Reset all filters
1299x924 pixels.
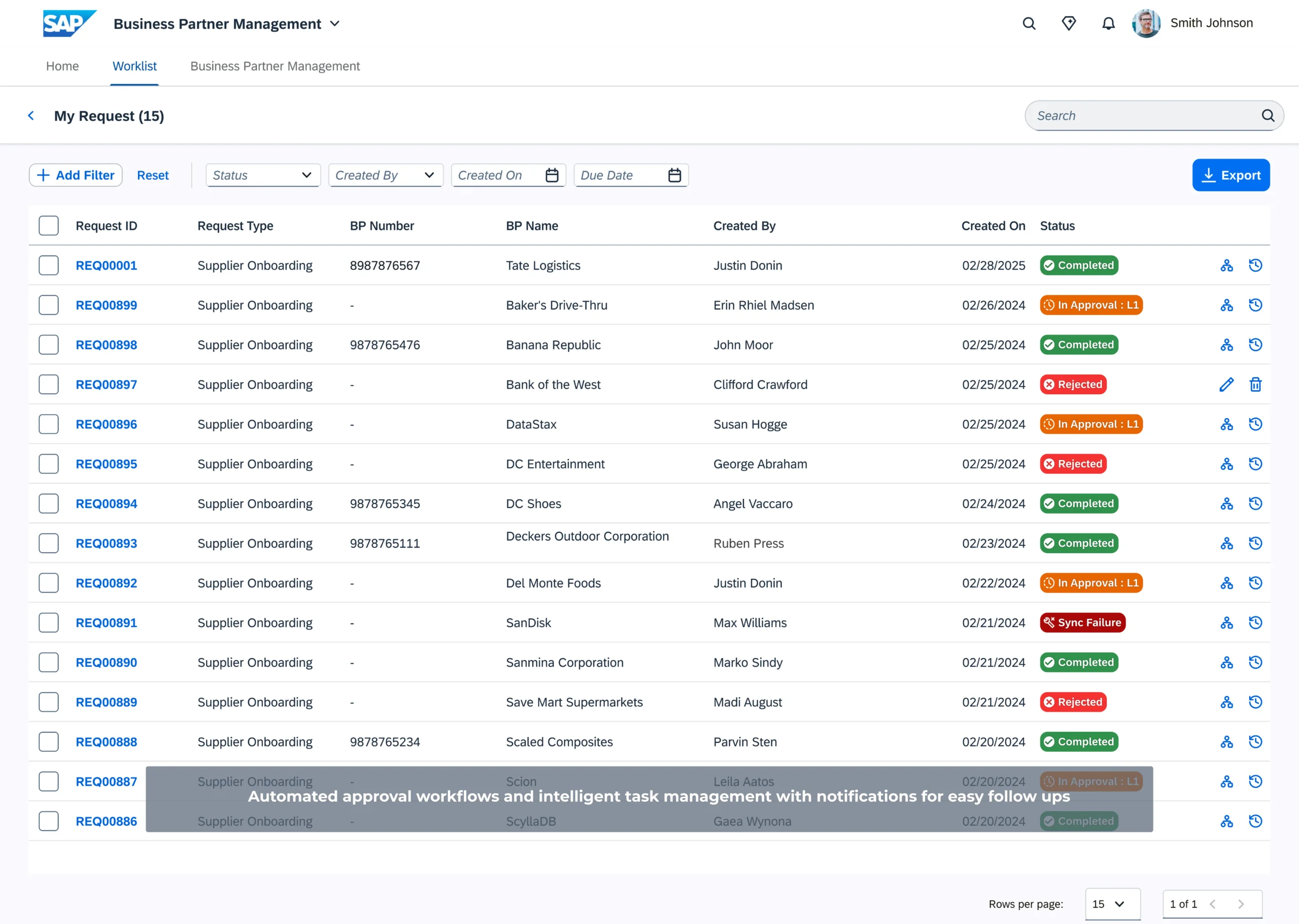coord(153,175)
